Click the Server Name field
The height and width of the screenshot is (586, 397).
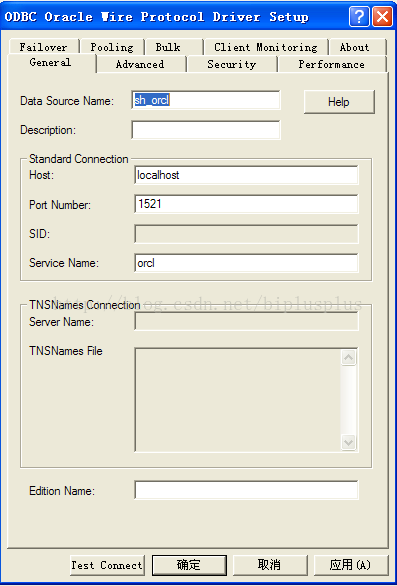tap(246, 321)
